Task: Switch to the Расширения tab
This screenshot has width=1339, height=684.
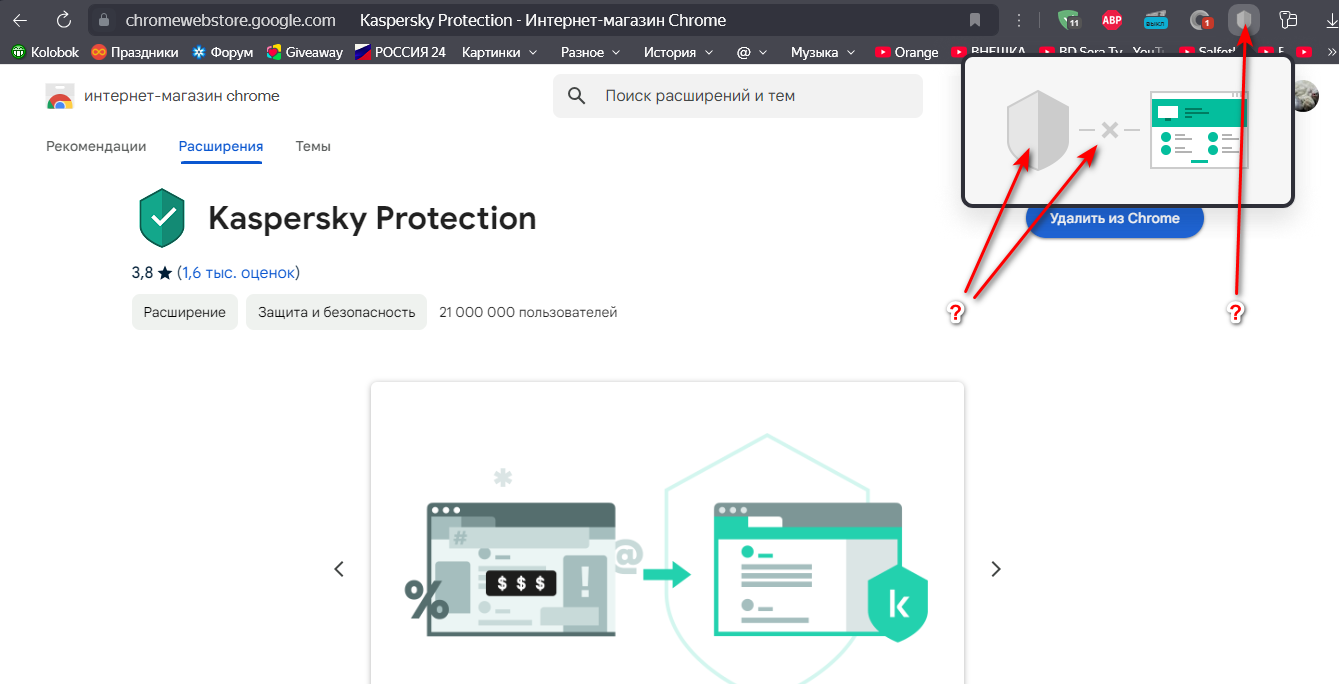Action: tap(221, 146)
